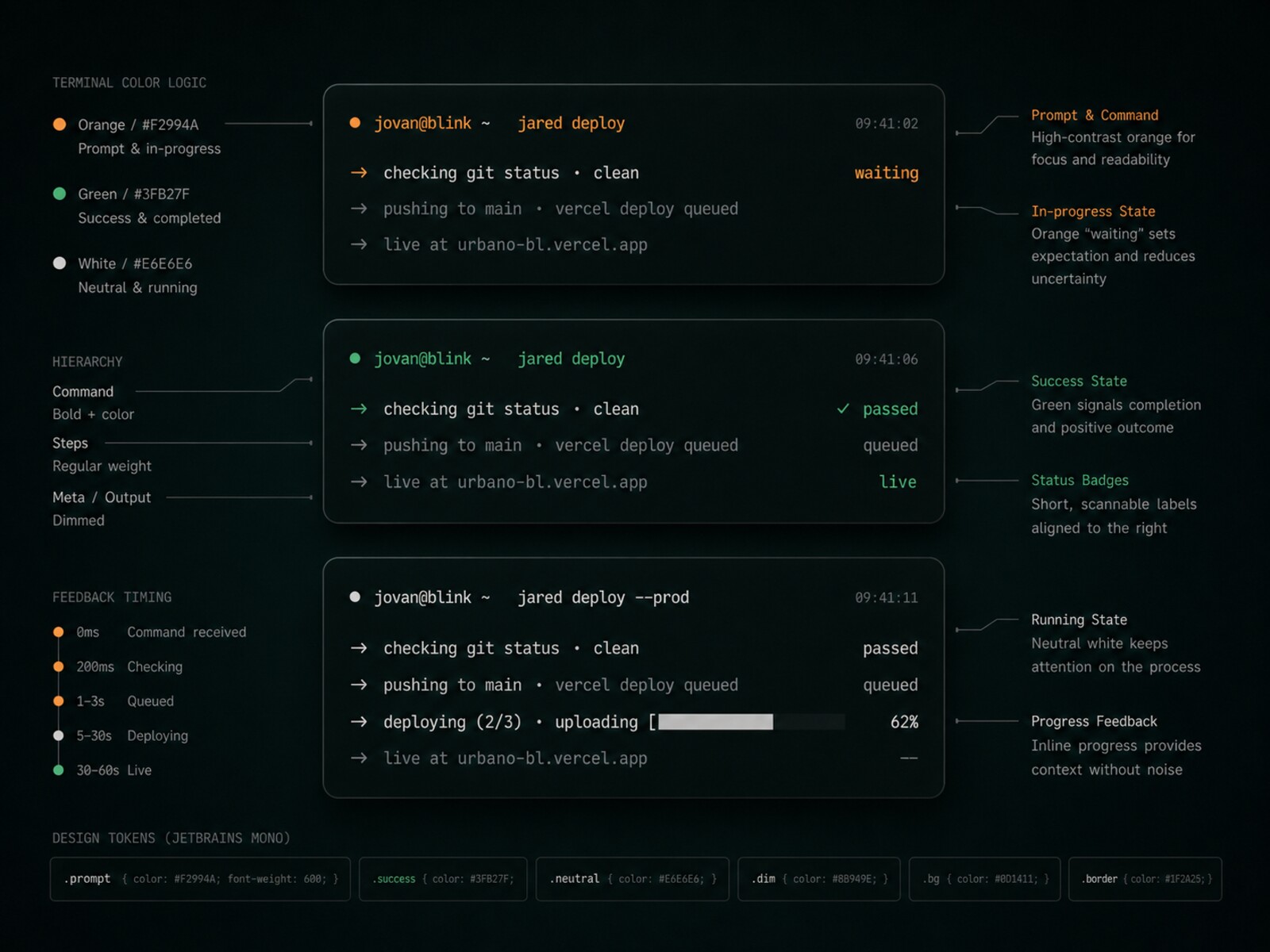Click the 09:41:06 timestamp
1270x952 pixels.
(x=887, y=359)
